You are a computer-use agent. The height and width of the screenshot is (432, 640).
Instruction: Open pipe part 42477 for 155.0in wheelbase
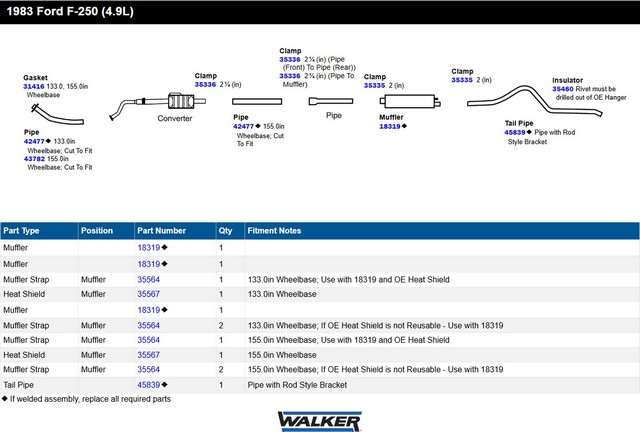click(x=243, y=127)
